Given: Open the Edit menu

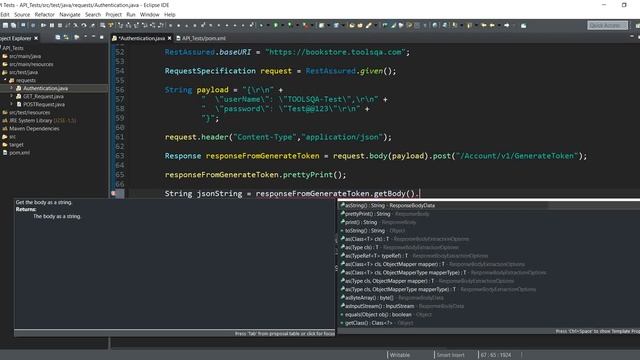Looking at the screenshot, I should 5,14.
